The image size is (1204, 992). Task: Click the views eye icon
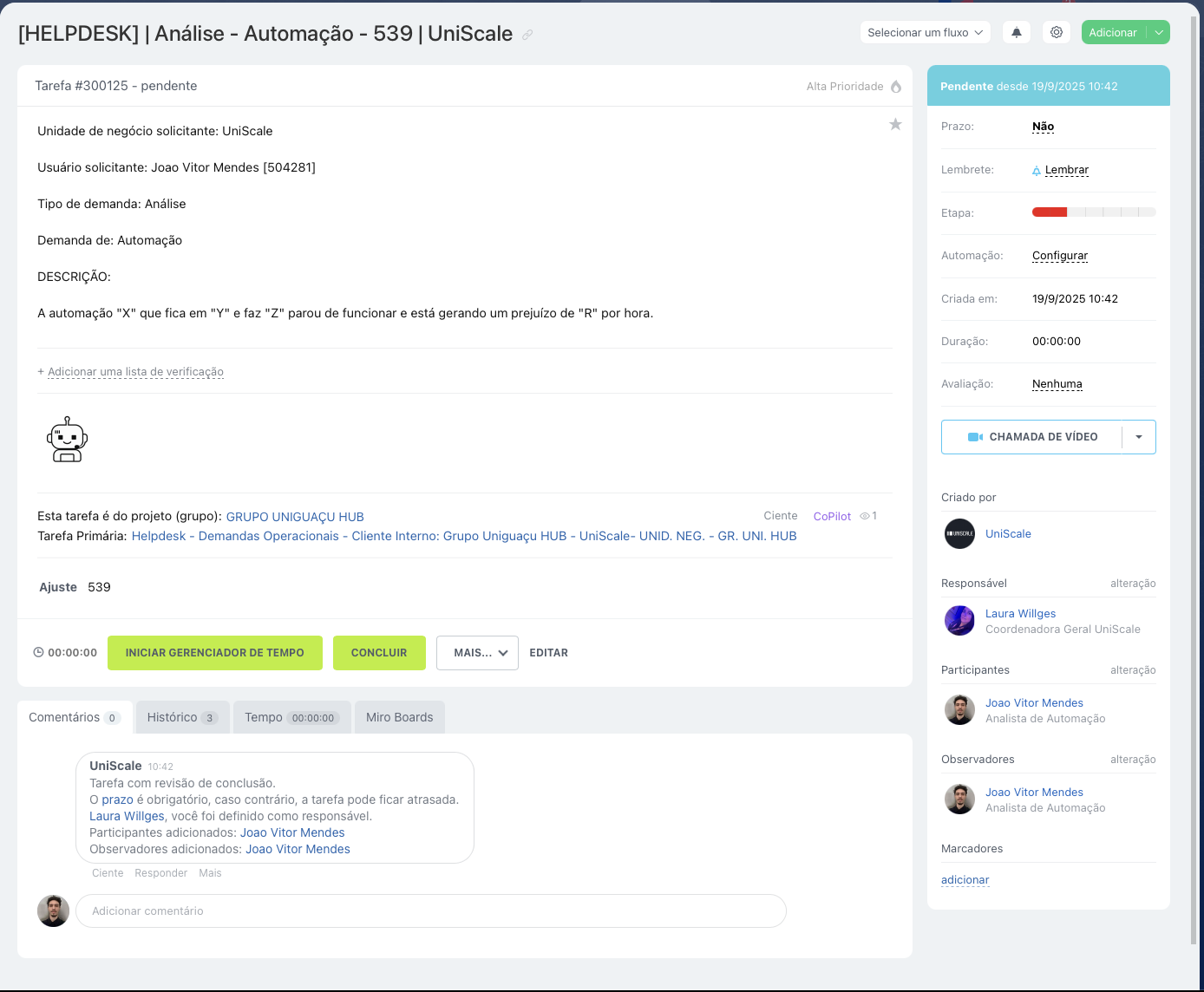[865, 516]
